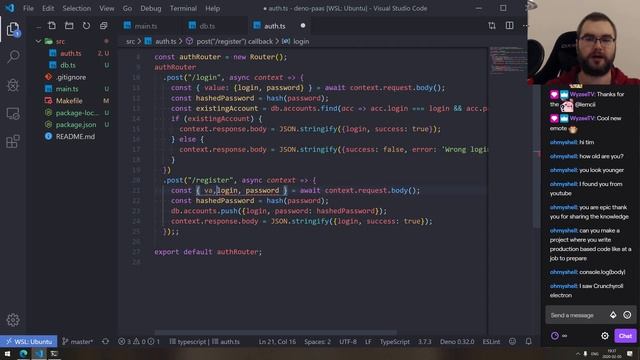Open the Extensions view in activity bar

click(13, 142)
